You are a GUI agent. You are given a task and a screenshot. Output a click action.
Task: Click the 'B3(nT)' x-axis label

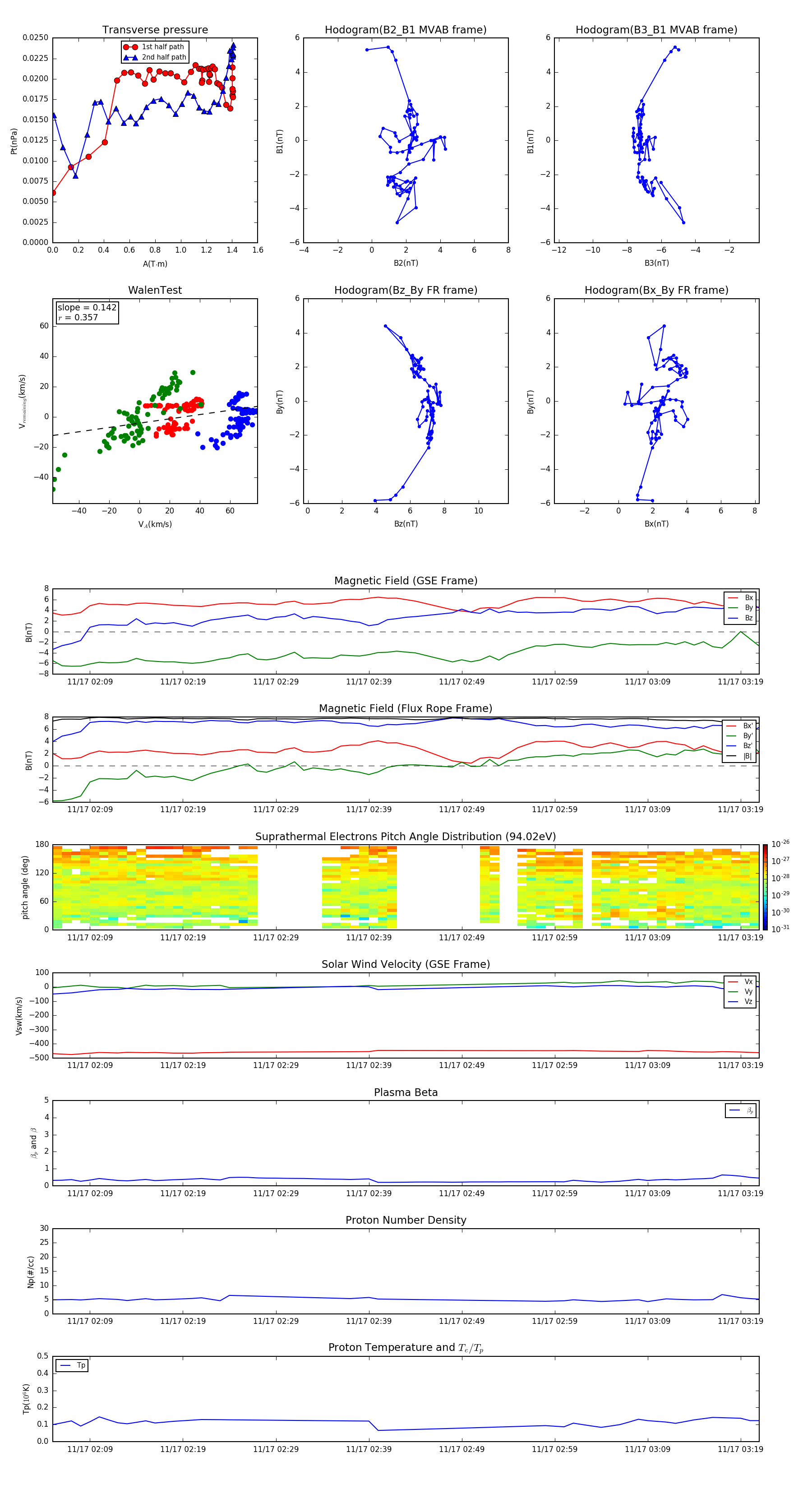(x=656, y=263)
